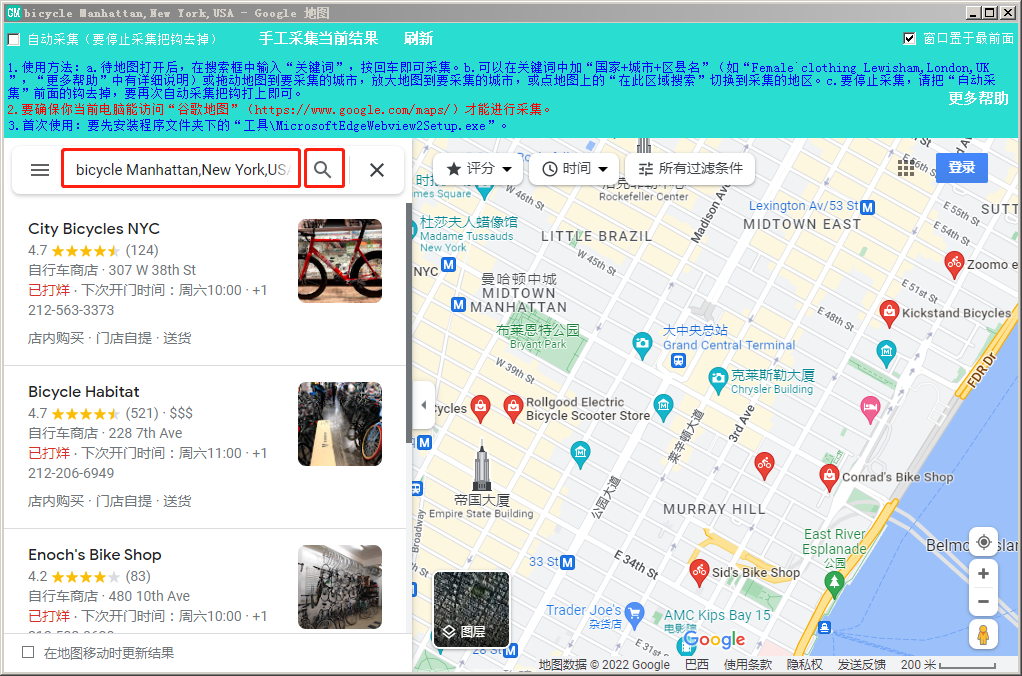Open the 更多帮助 help link
This screenshot has height=676, width=1022.
tap(977, 98)
